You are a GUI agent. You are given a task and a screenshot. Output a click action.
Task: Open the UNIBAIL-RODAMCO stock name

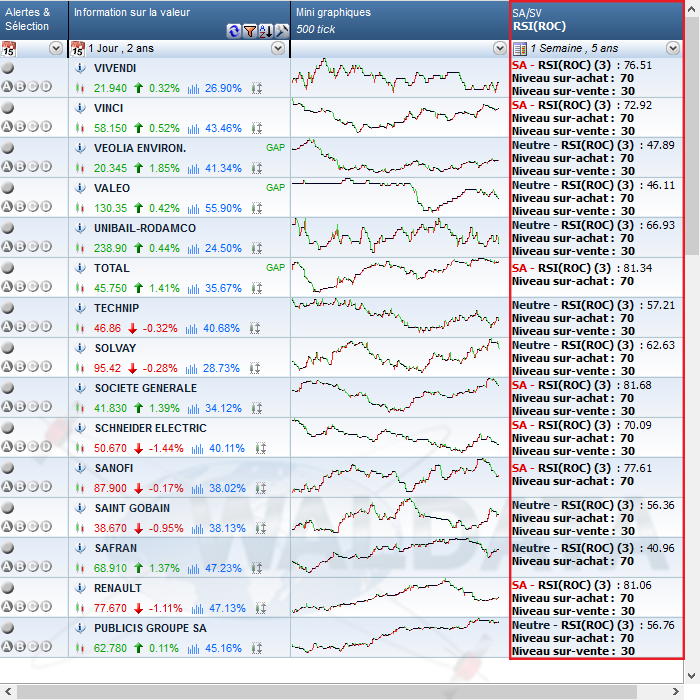point(145,228)
